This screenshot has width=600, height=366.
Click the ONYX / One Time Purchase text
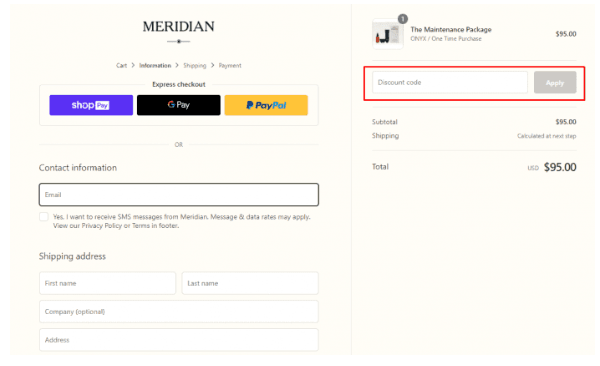tap(446, 39)
